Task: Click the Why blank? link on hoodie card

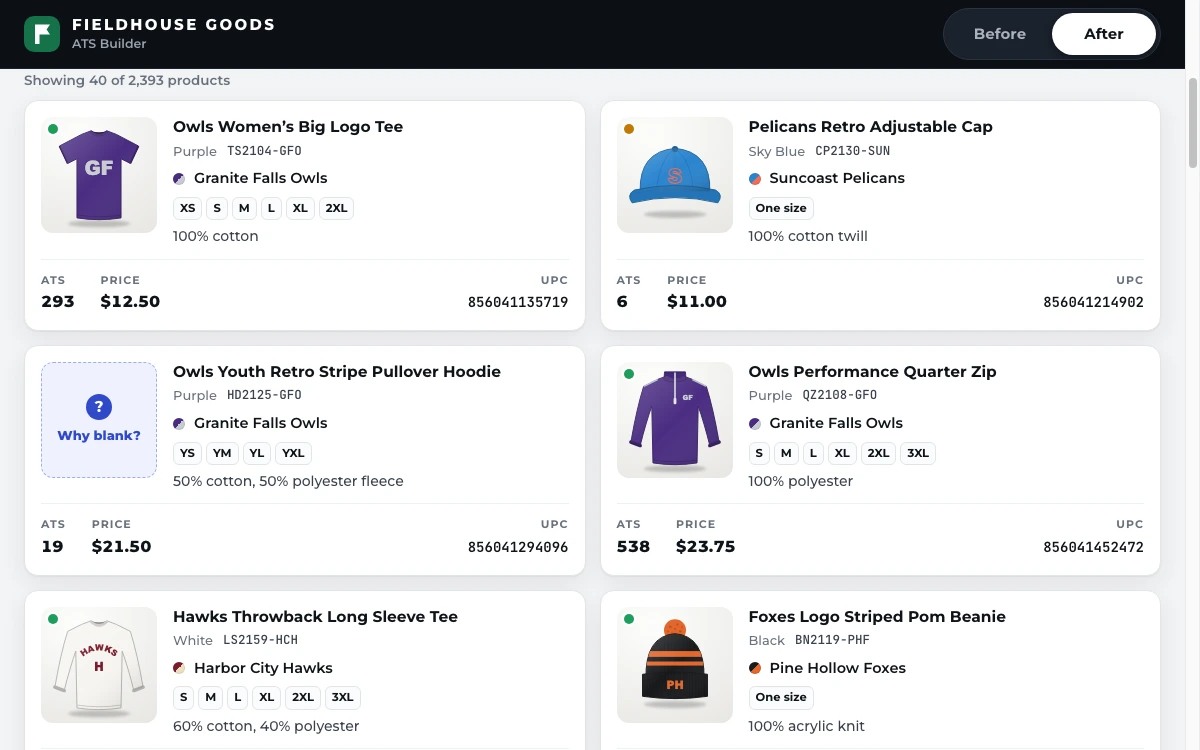Action: (99, 436)
